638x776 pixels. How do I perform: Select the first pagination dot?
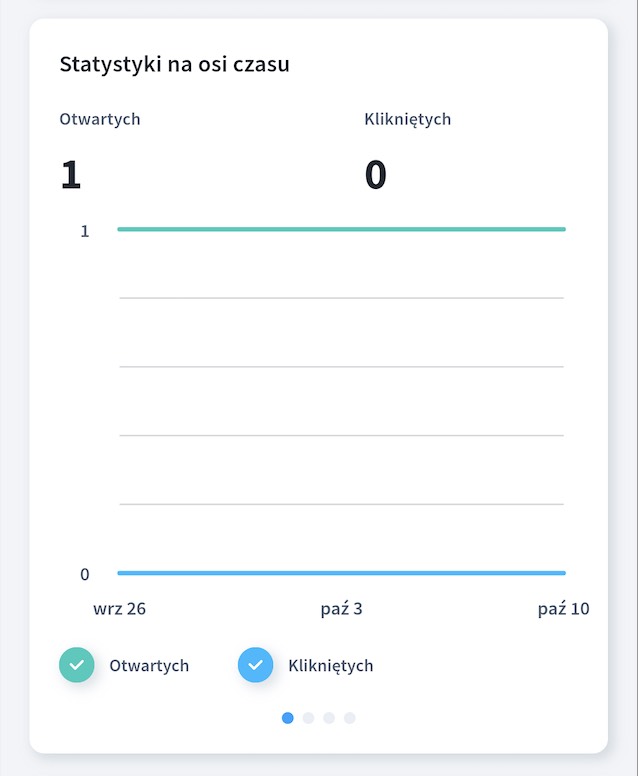coord(288,718)
